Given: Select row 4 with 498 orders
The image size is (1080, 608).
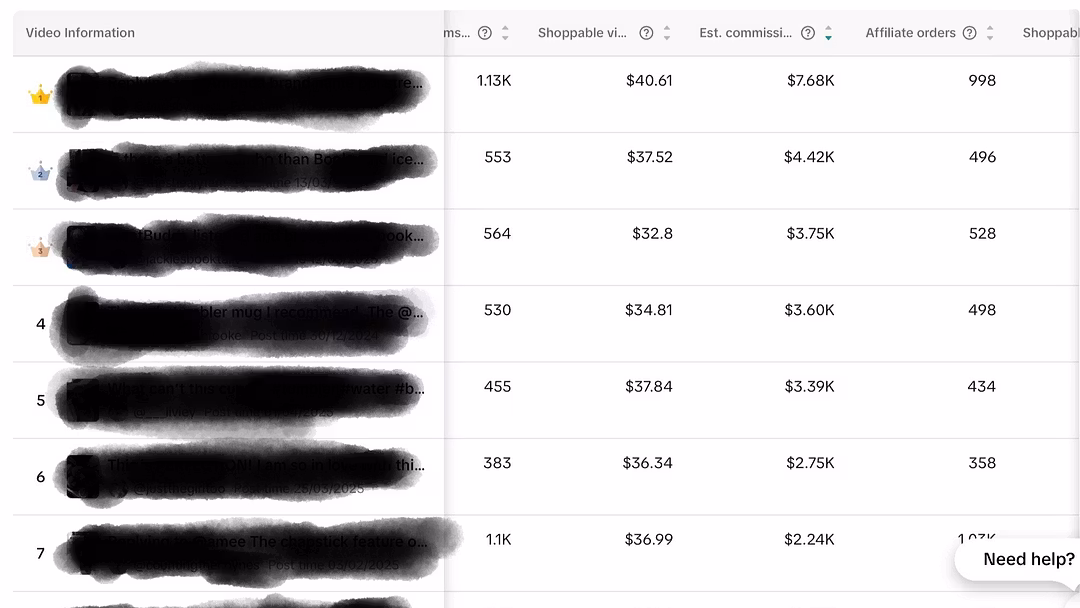Looking at the screenshot, I should 546,324.
